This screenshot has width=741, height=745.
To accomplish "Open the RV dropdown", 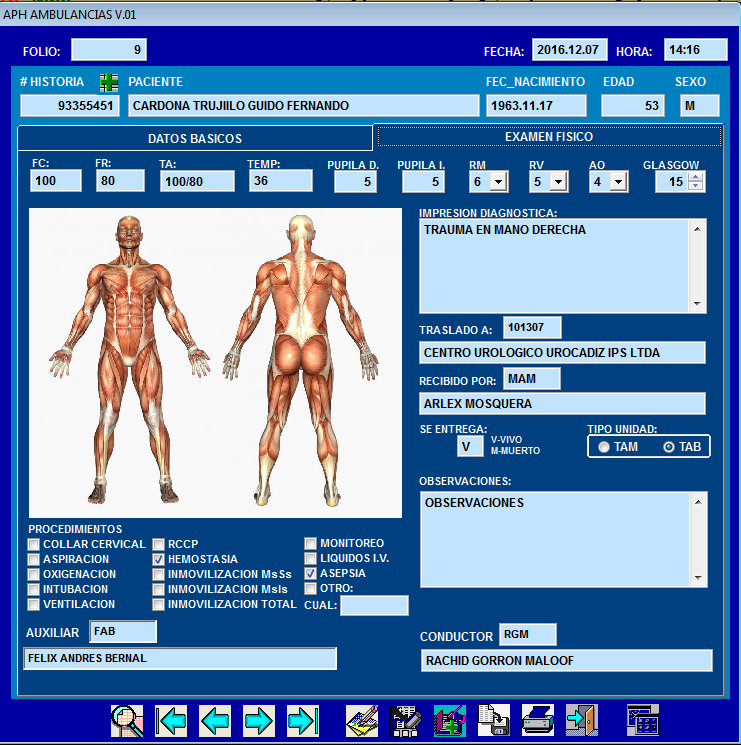I will [x=559, y=181].
